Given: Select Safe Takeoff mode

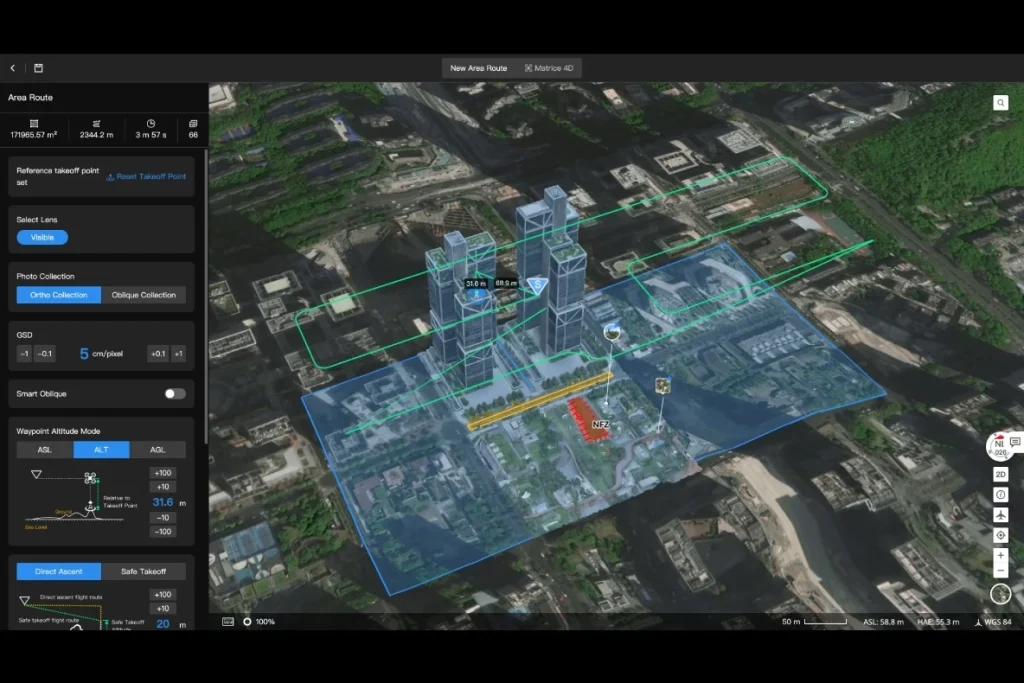Looking at the screenshot, I should coord(143,571).
